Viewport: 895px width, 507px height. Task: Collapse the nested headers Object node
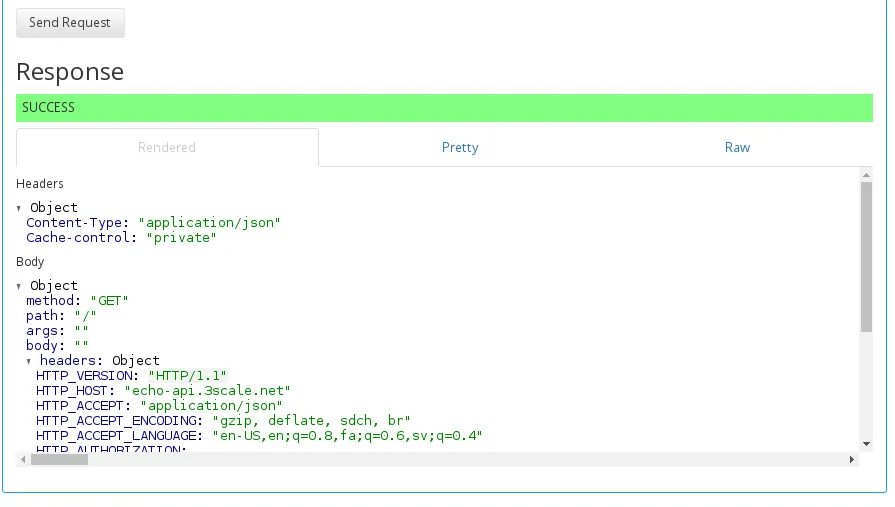pyautogui.click(x=29, y=361)
